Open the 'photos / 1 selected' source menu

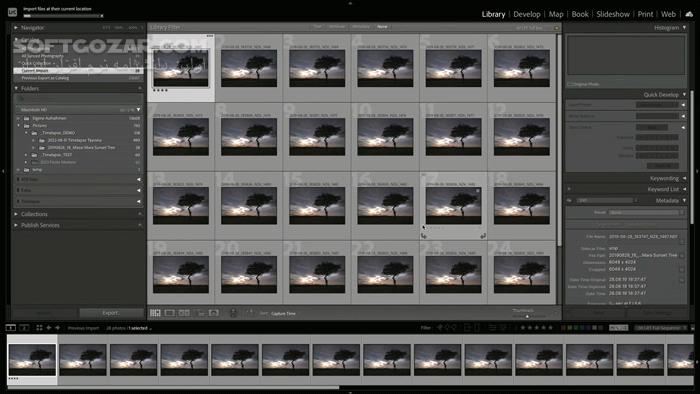point(129,328)
